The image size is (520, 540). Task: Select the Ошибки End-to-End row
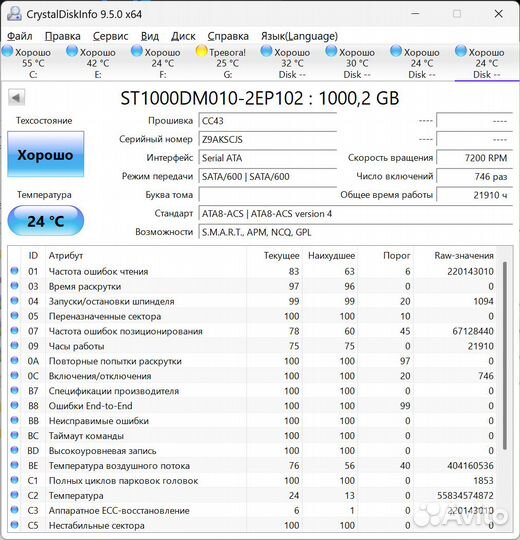(252, 406)
